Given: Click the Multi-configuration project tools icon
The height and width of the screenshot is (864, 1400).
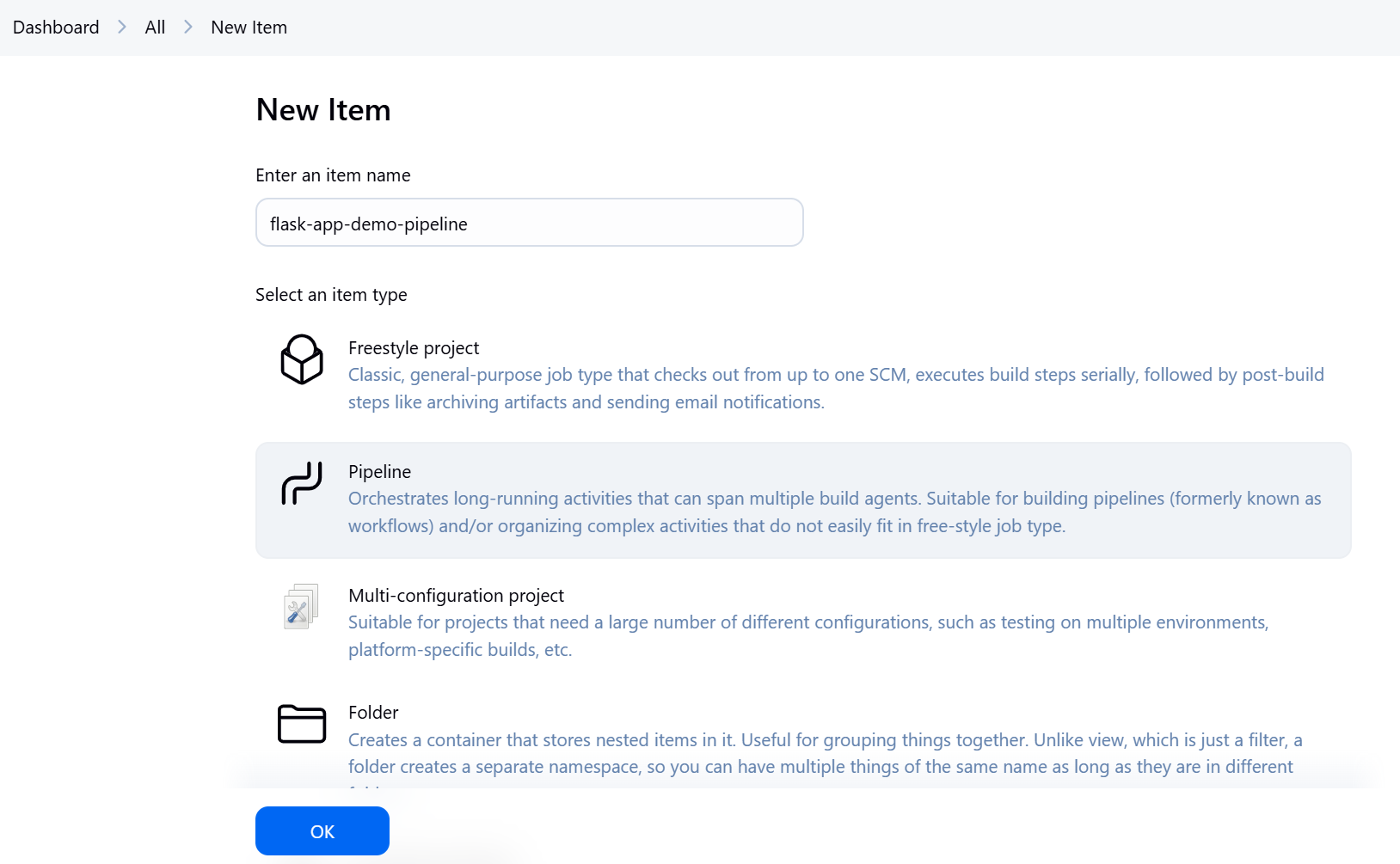Looking at the screenshot, I should (x=302, y=606).
